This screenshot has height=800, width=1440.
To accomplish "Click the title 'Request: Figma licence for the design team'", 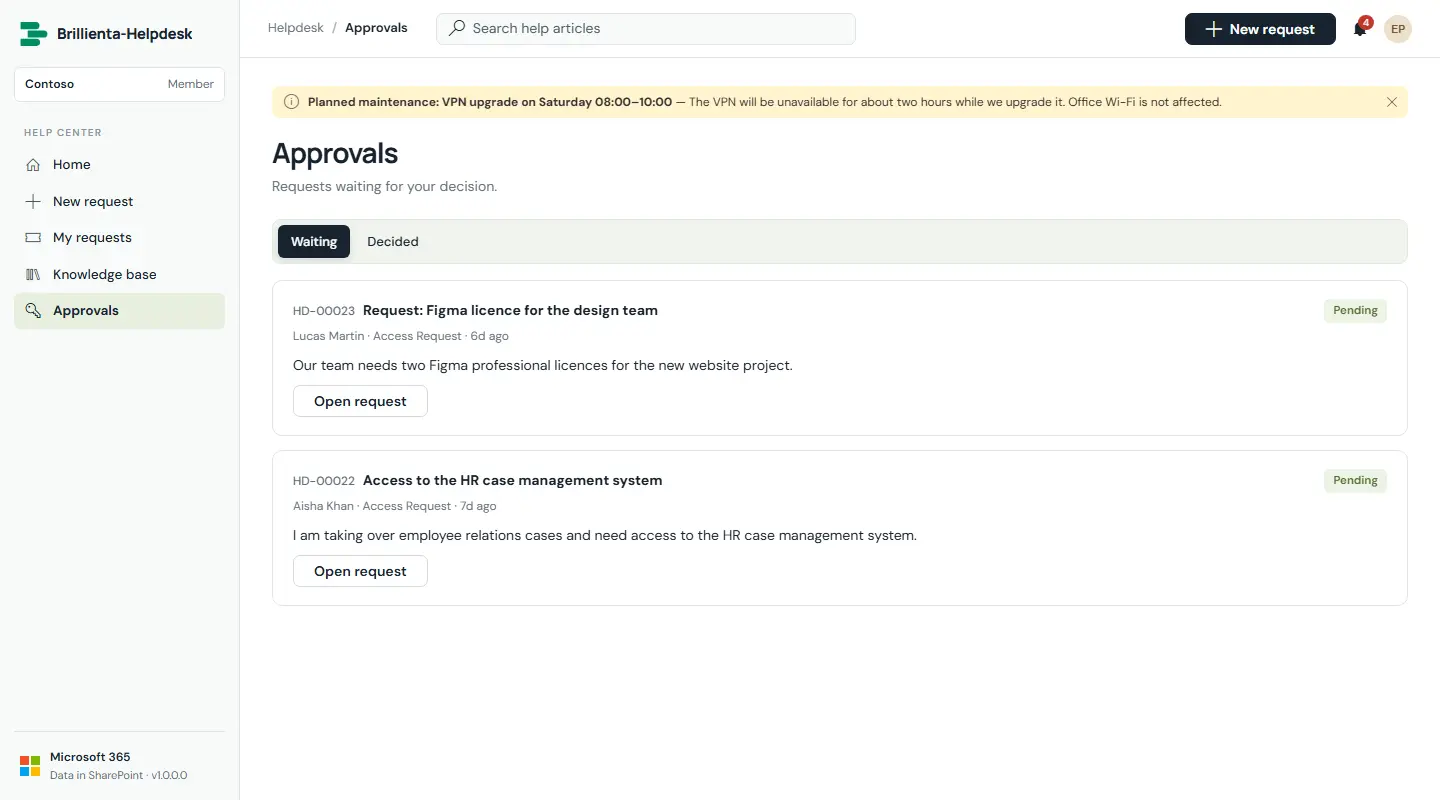I will [x=510, y=310].
